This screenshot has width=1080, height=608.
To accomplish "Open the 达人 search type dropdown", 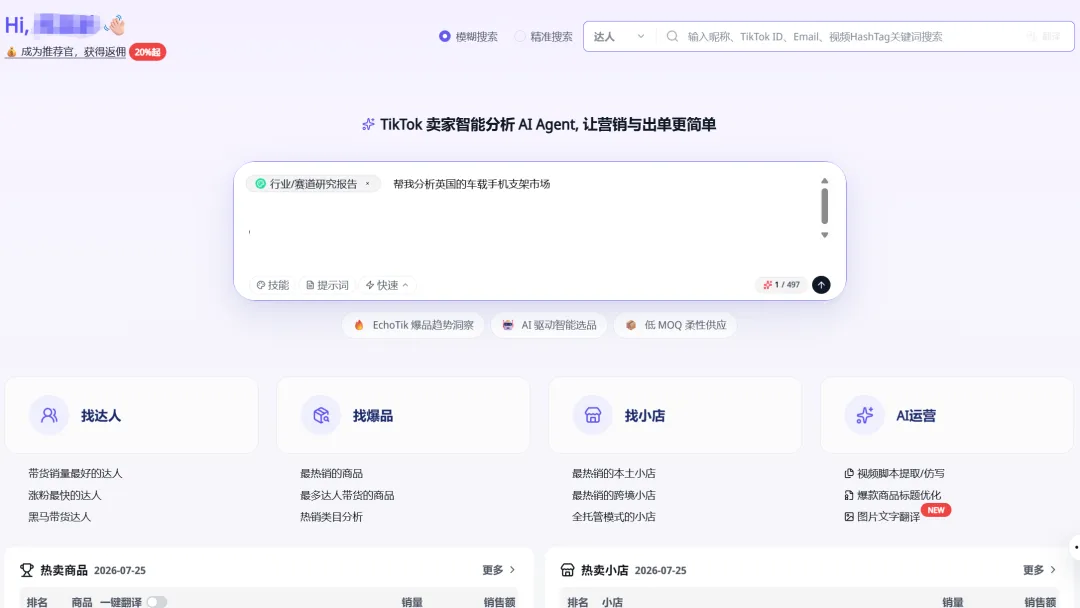I will (619, 36).
